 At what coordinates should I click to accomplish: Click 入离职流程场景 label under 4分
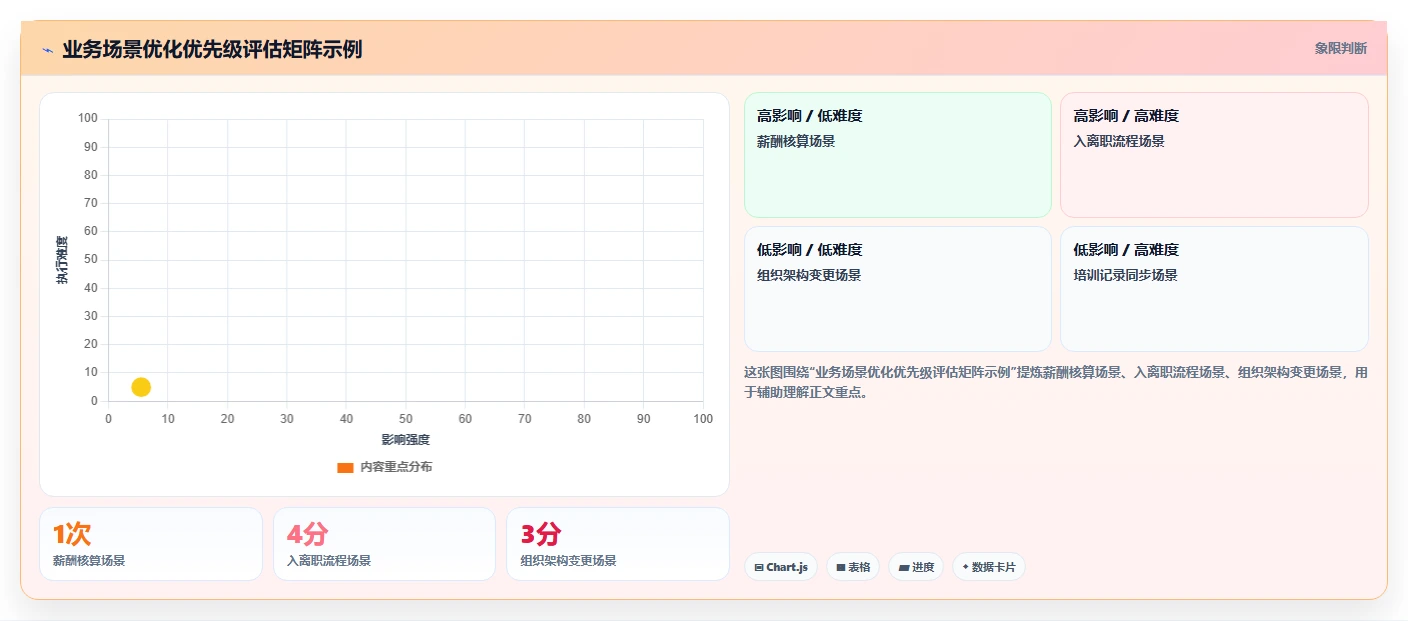pyautogui.click(x=329, y=561)
